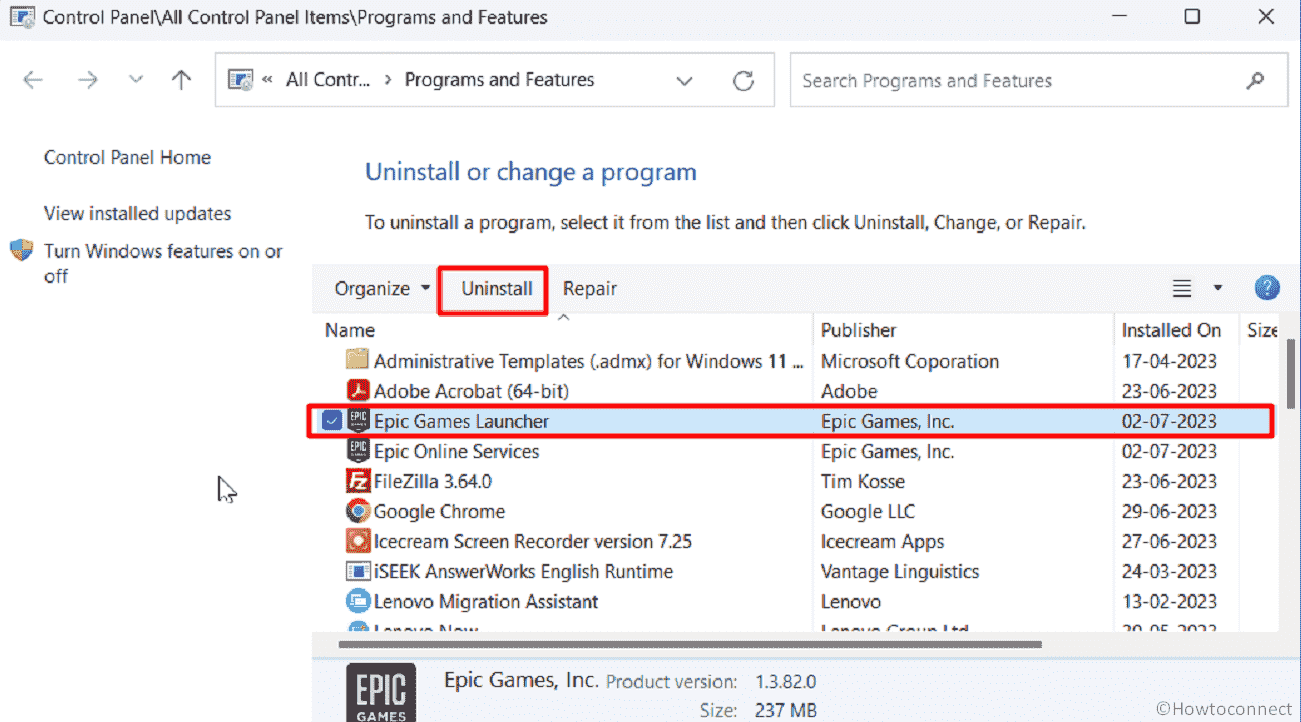Click the title bar Control Panel icon
Screen dimensions: 1301x722
click(x=20, y=17)
